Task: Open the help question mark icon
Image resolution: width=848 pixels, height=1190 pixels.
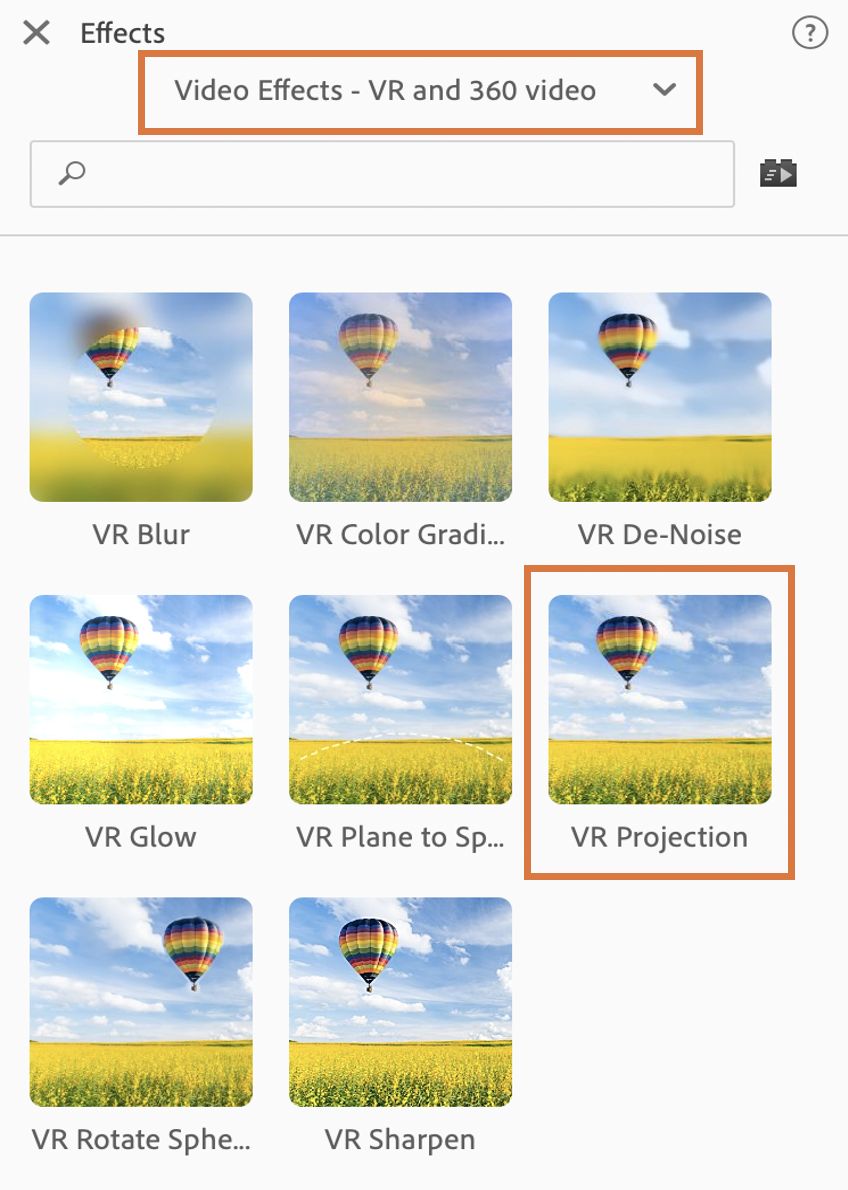Action: tap(809, 33)
